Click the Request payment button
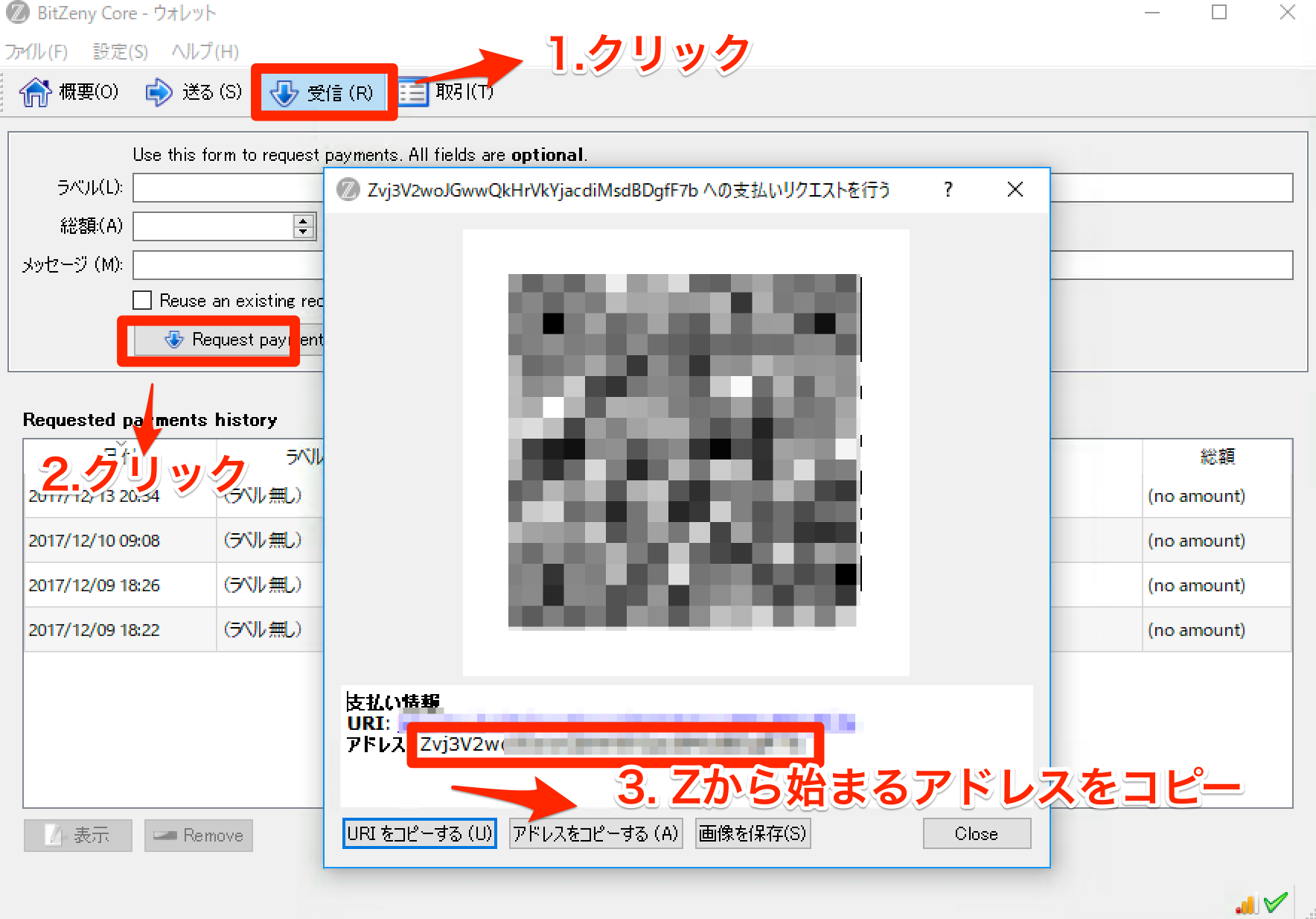 229,340
